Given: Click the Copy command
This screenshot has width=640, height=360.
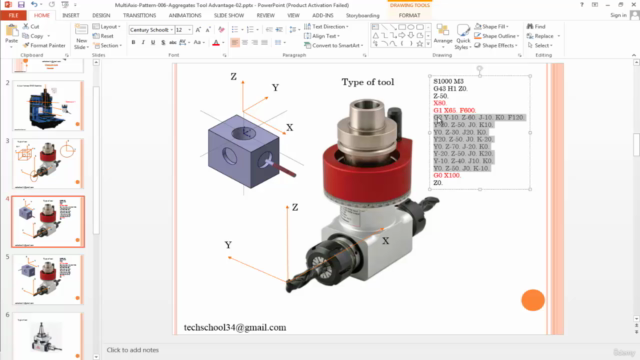Looking at the screenshot, I should point(36,36).
